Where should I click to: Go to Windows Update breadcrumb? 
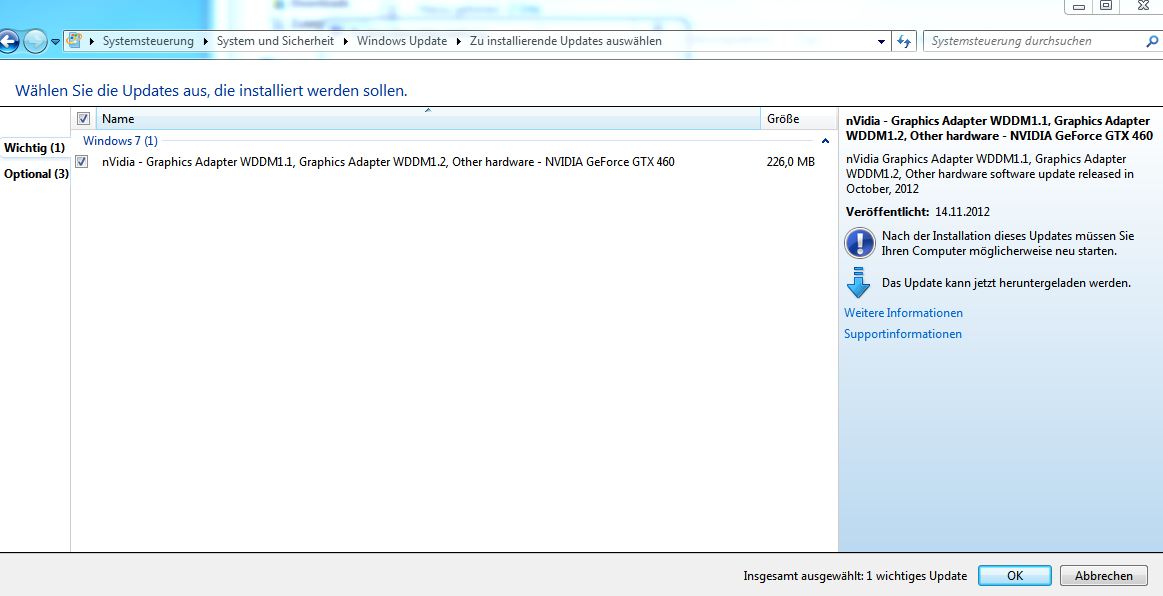402,42
